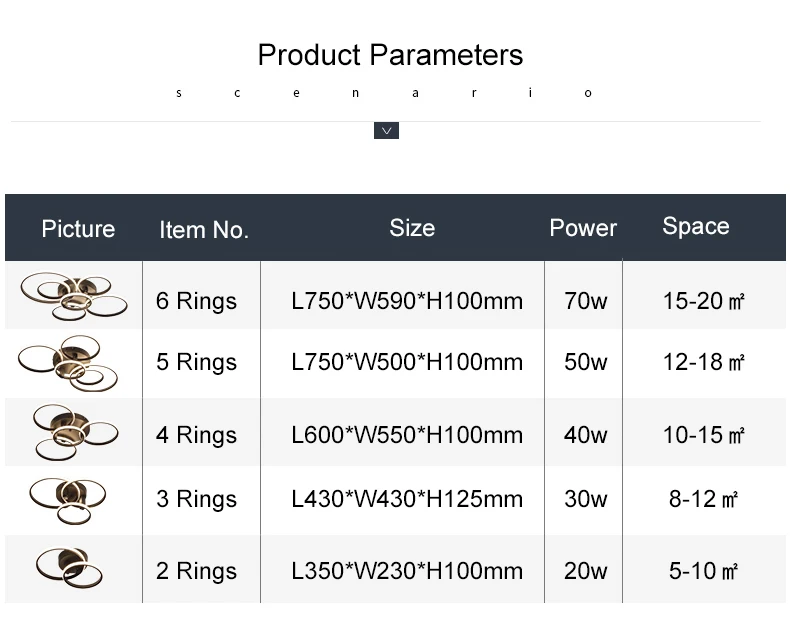Click the 2 Rings item label
790x632 pixels.
tap(196, 571)
